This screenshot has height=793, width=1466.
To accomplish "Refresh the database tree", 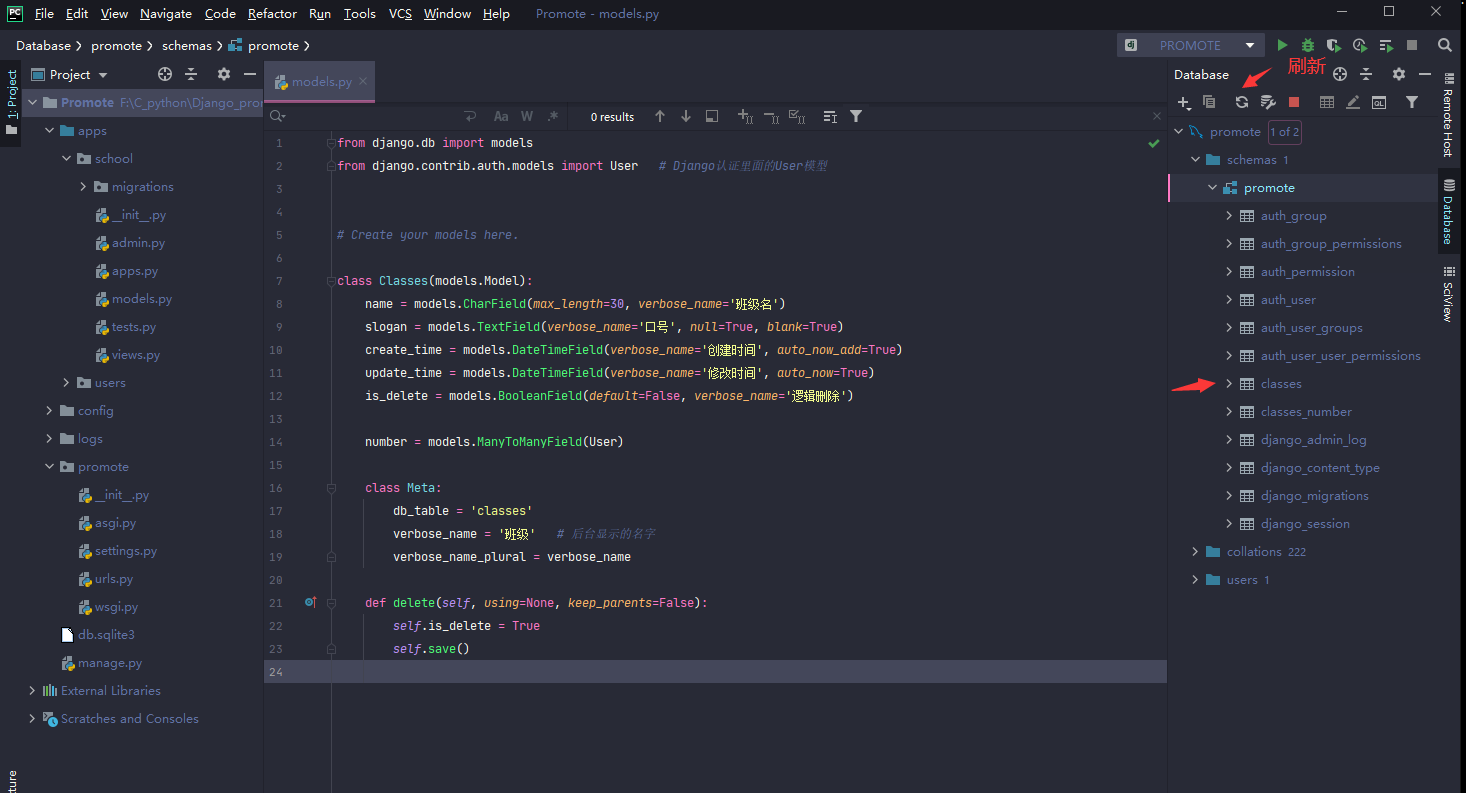I will [1241, 102].
